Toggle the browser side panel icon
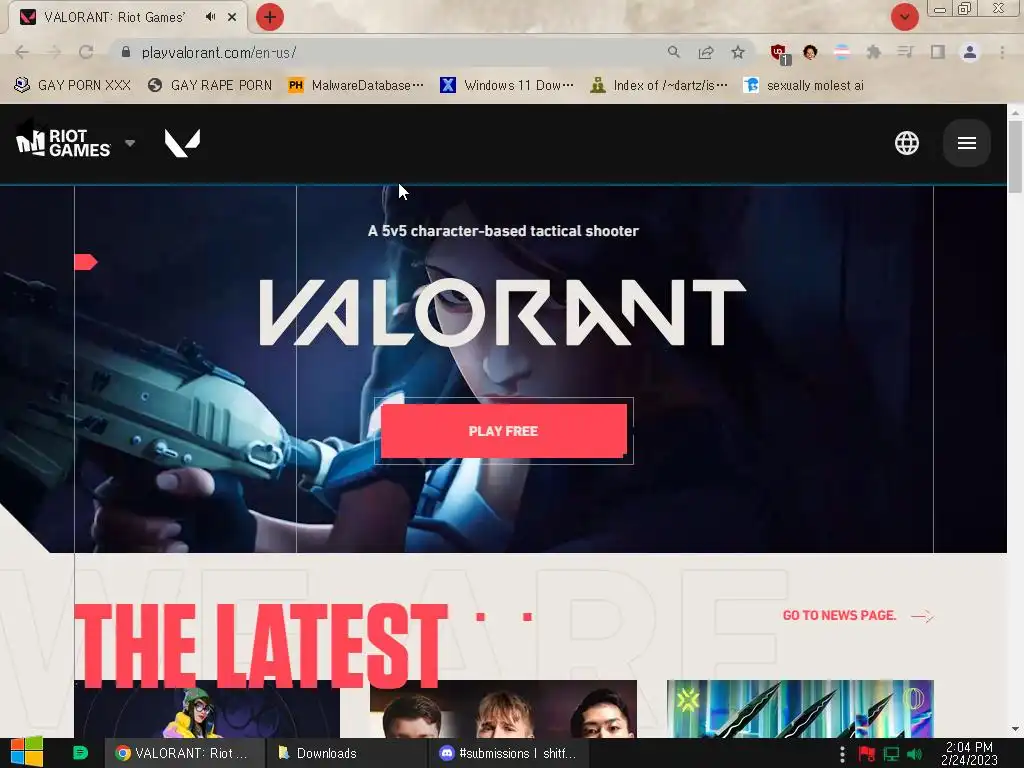The image size is (1024, 768). (x=938, y=52)
